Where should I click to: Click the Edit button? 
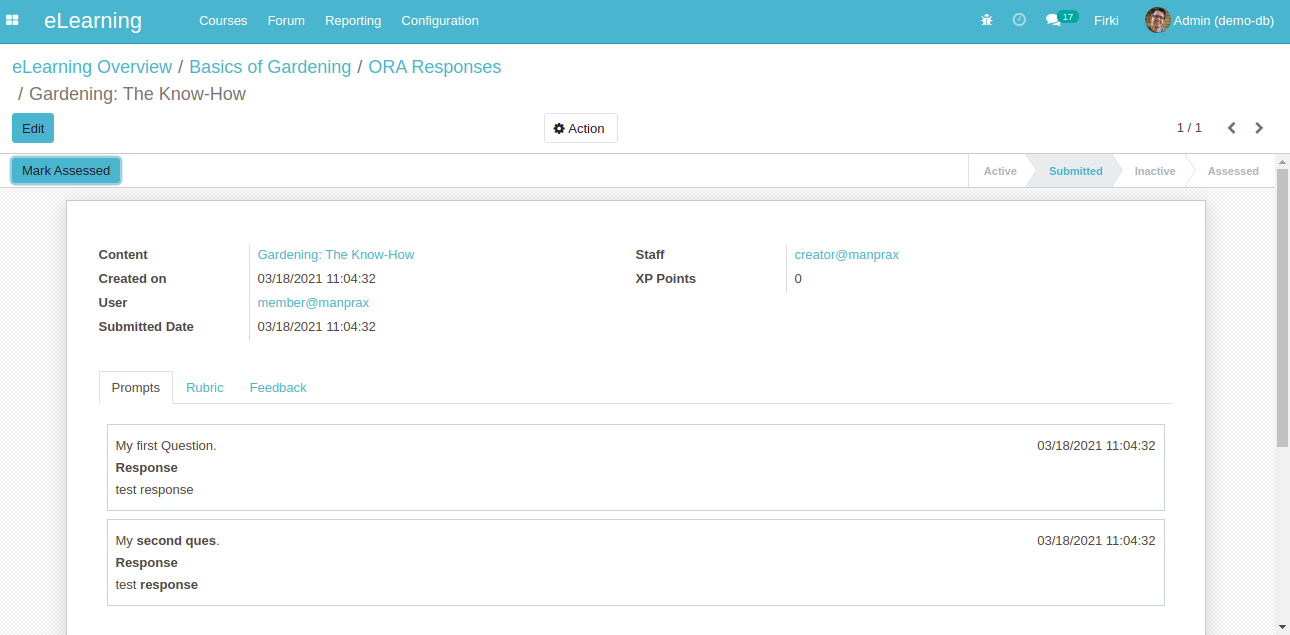tap(33, 128)
